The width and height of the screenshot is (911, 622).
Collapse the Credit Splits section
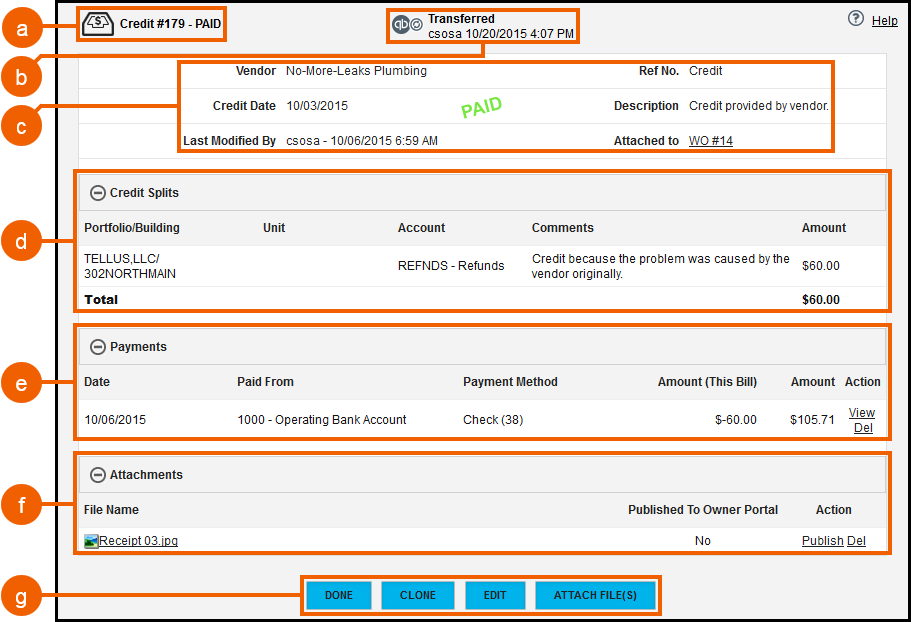pyautogui.click(x=98, y=192)
